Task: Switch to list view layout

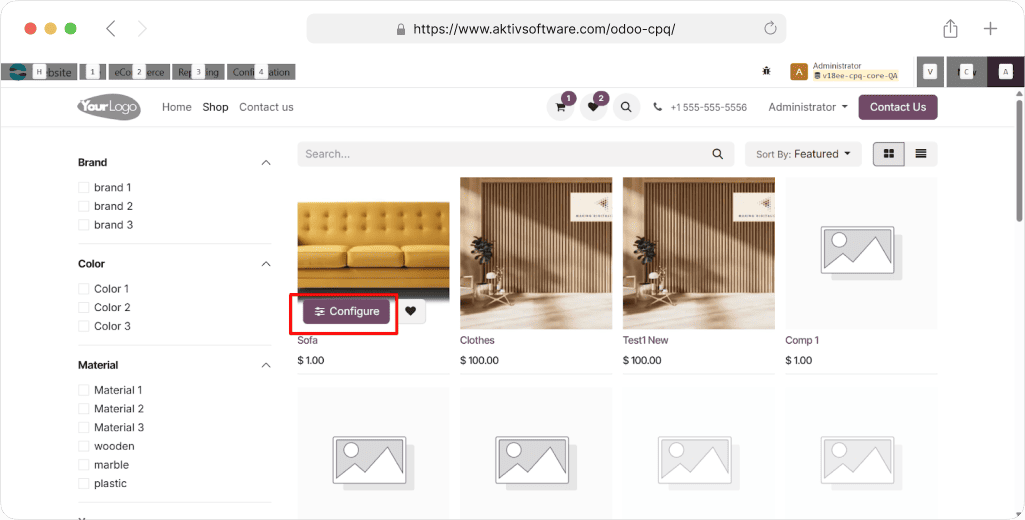Action: click(x=920, y=154)
